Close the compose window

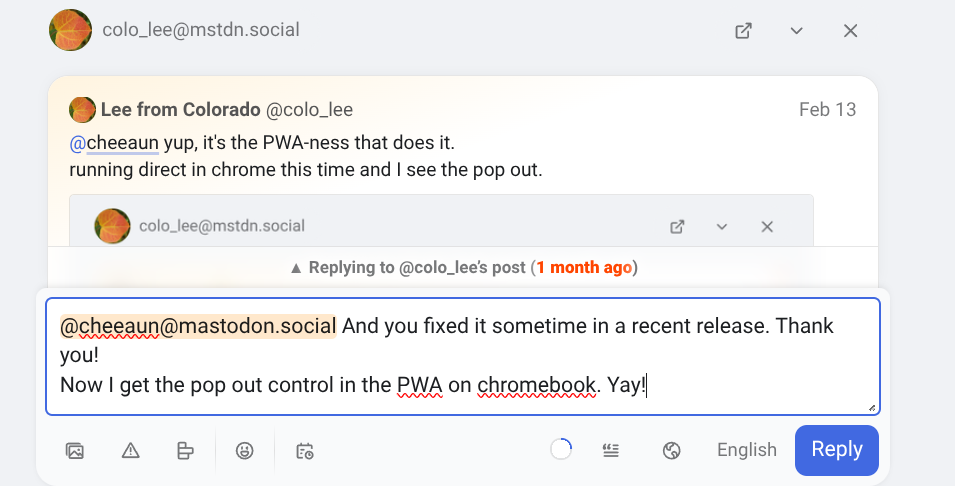click(851, 30)
